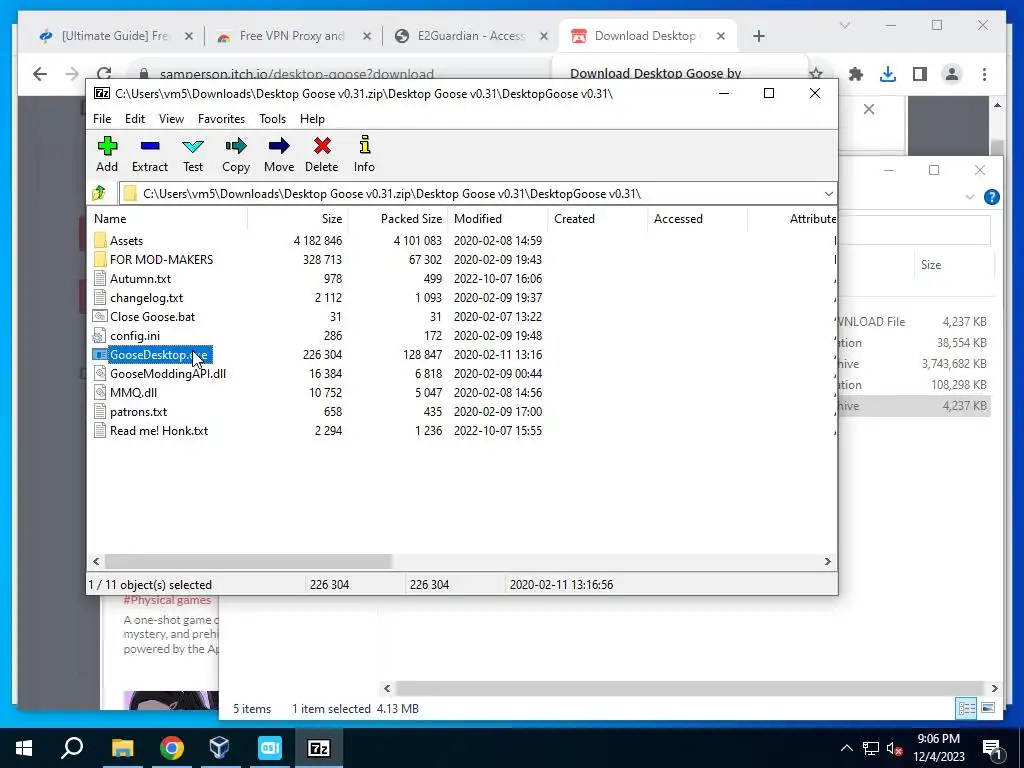Select Close Goose.bat file
The width and height of the screenshot is (1024, 768).
coord(152,317)
